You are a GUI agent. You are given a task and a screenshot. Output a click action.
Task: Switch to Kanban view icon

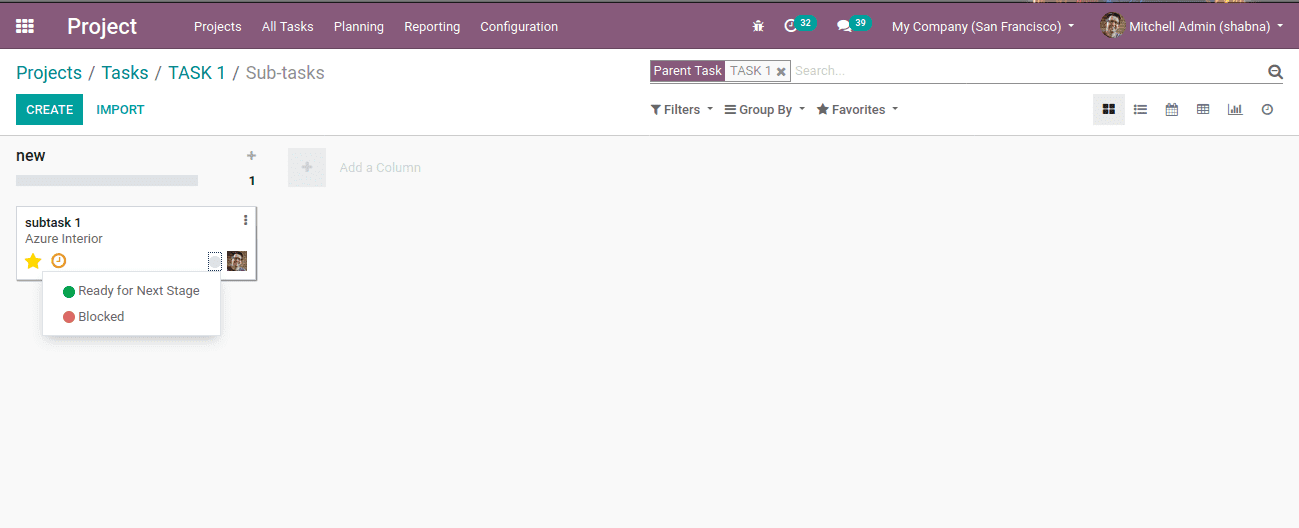pyautogui.click(x=1108, y=110)
